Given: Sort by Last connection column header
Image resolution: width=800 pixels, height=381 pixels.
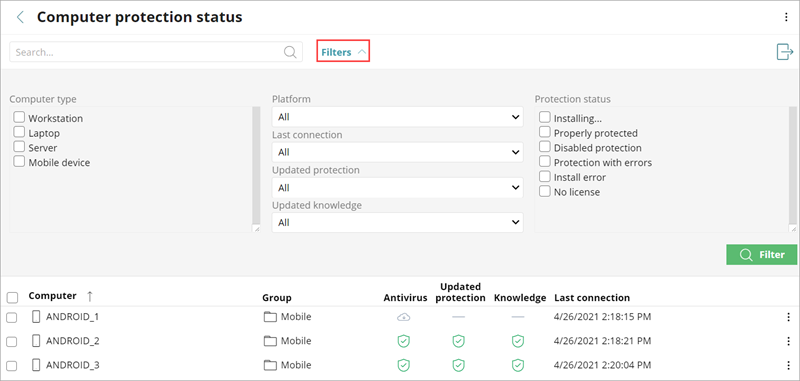Looking at the screenshot, I should click(592, 297).
